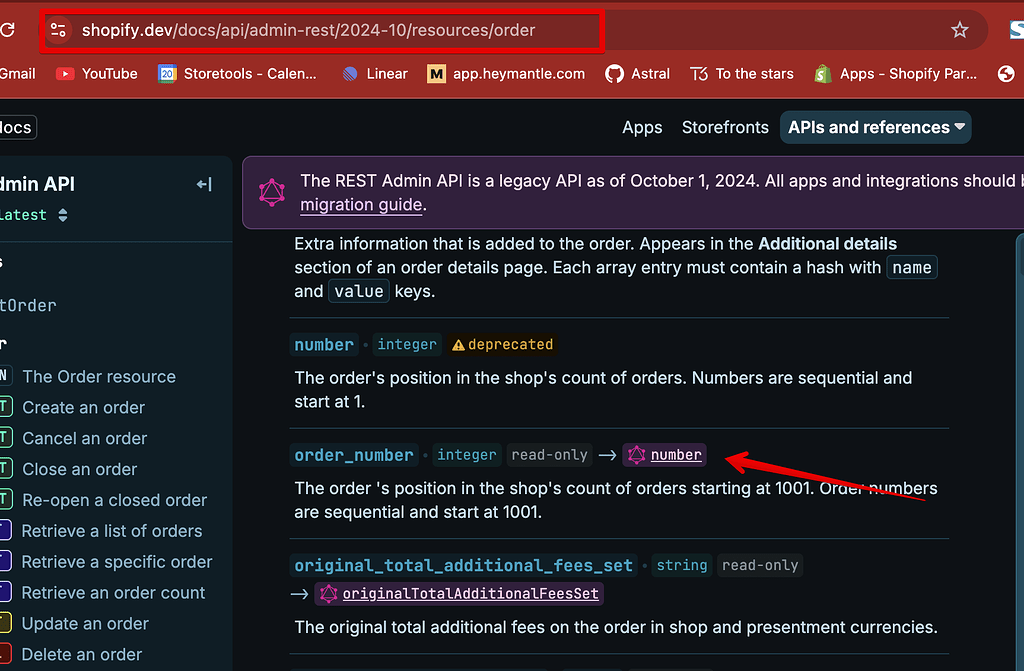Click the inline code word value
The width and height of the screenshot is (1024, 671).
[359, 291]
